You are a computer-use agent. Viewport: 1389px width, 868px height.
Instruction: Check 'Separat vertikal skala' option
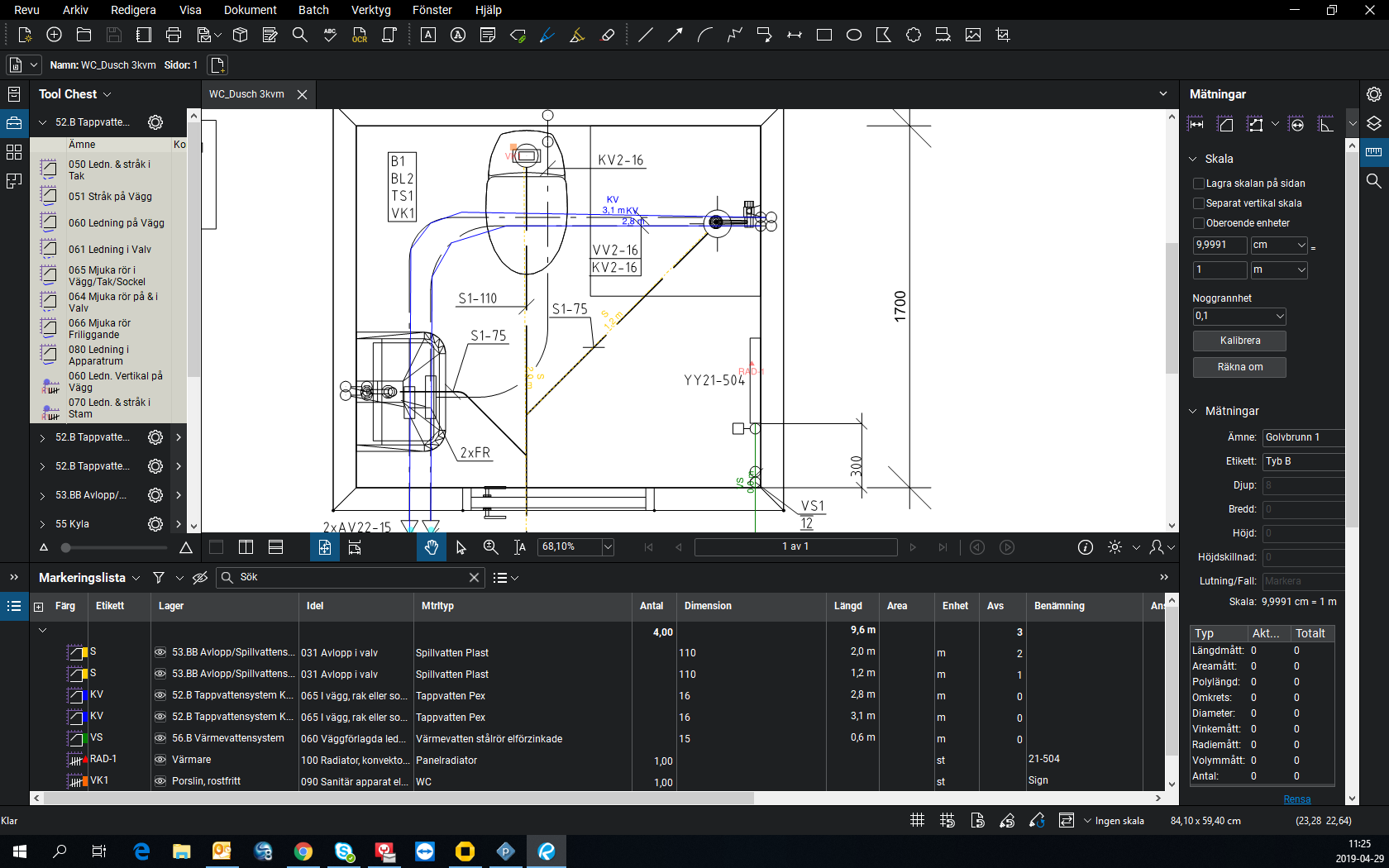1199,203
